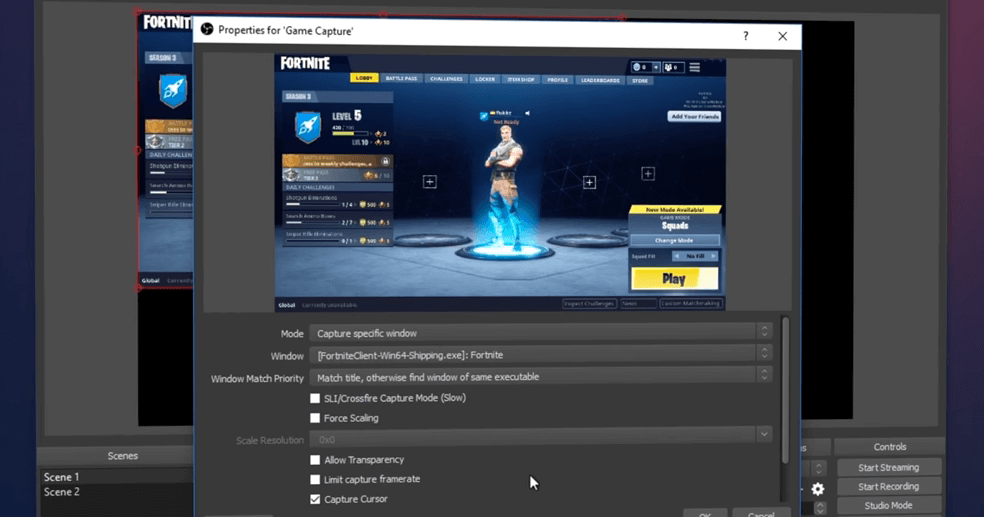This screenshot has height=517, width=984.
Task: Click the Profile tab in the preview
Action: pyautogui.click(x=557, y=80)
